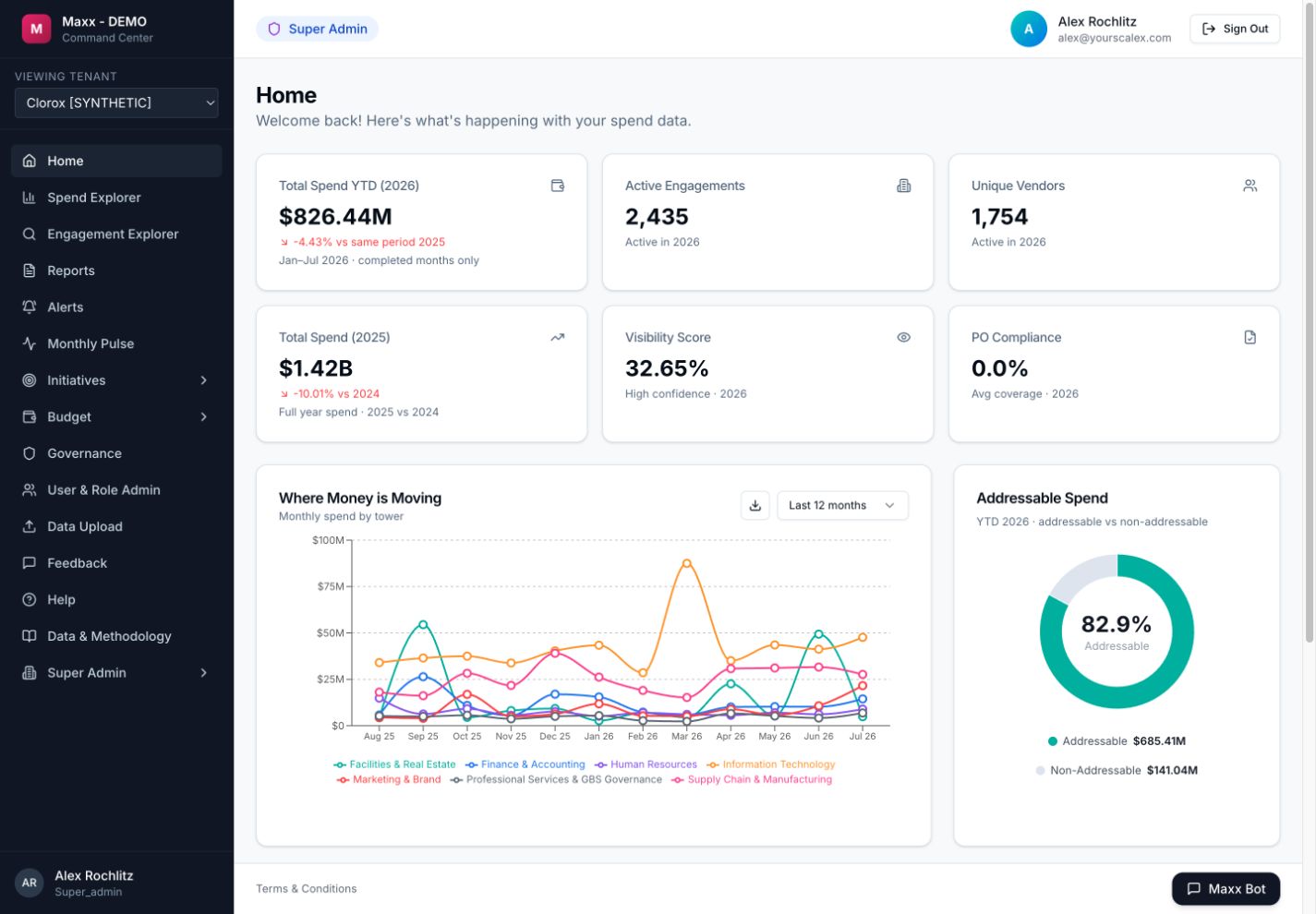The image size is (1316, 914).
Task: Click the Maxx DEMO logo icon
Action: point(36,29)
